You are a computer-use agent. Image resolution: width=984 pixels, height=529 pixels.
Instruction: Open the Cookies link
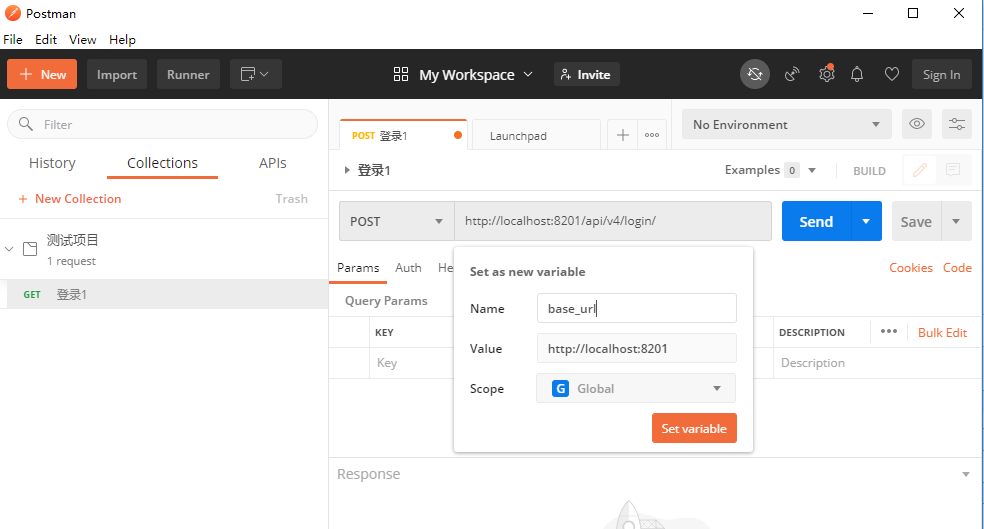click(911, 268)
